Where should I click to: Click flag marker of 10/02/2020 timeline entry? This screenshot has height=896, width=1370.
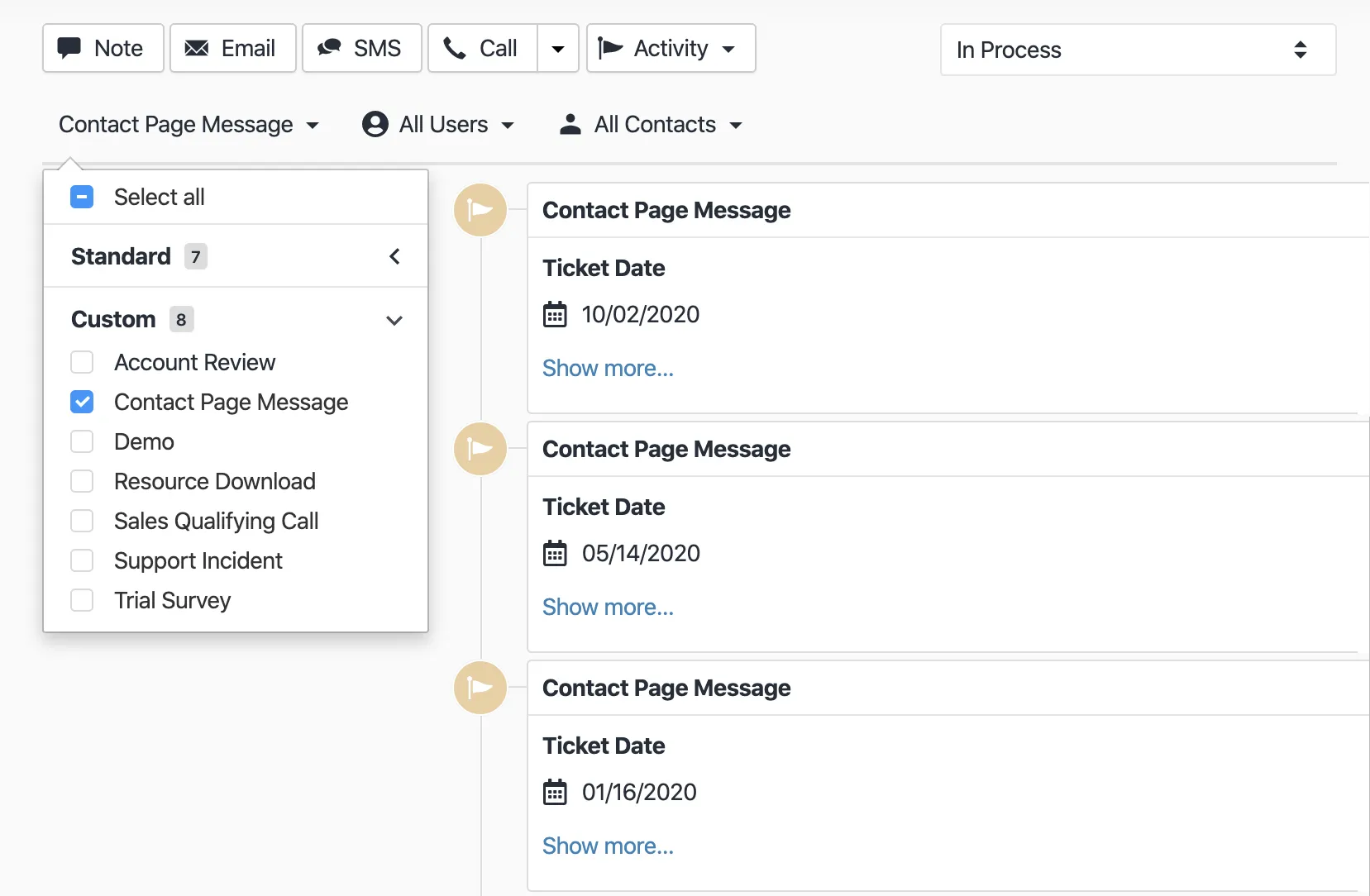tap(480, 210)
